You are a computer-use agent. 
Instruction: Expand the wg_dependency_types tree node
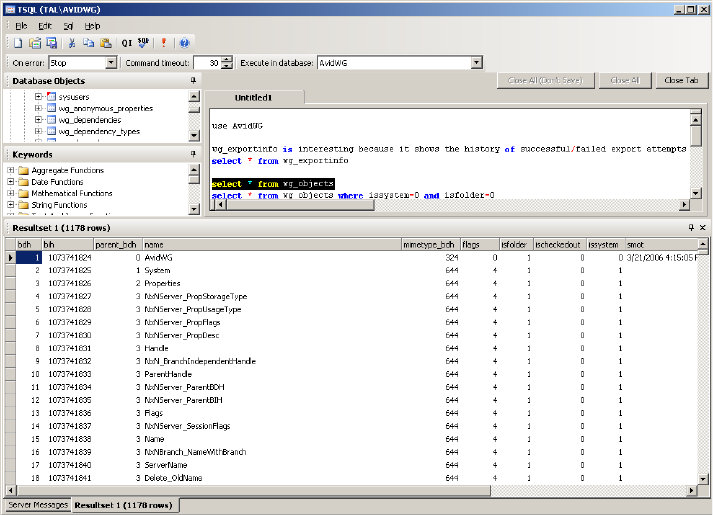coord(38,131)
